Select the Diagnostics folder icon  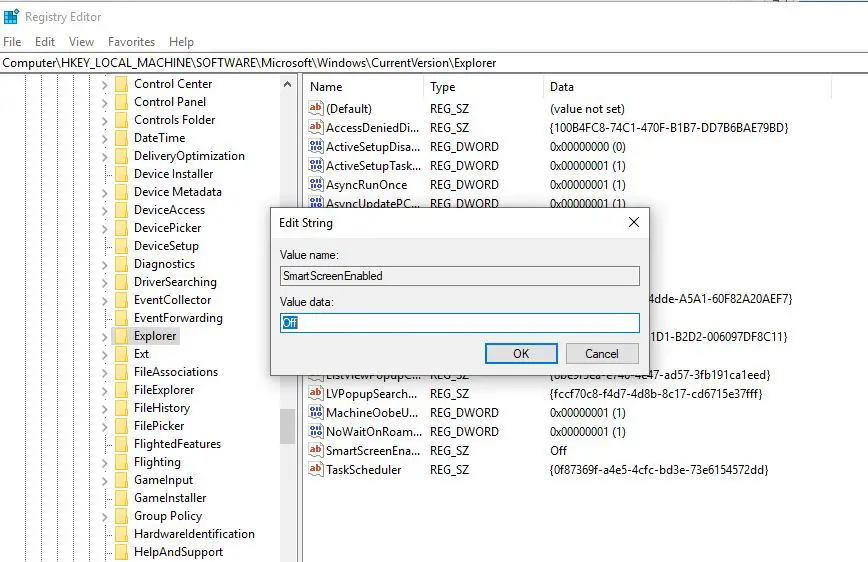(x=121, y=264)
